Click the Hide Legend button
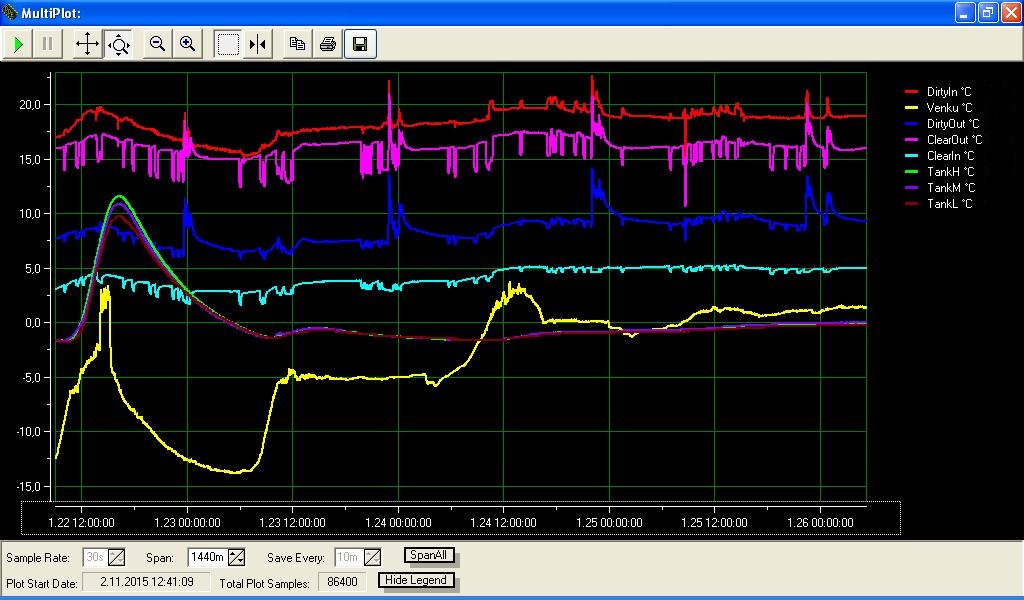The width and height of the screenshot is (1024, 600). [x=416, y=580]
